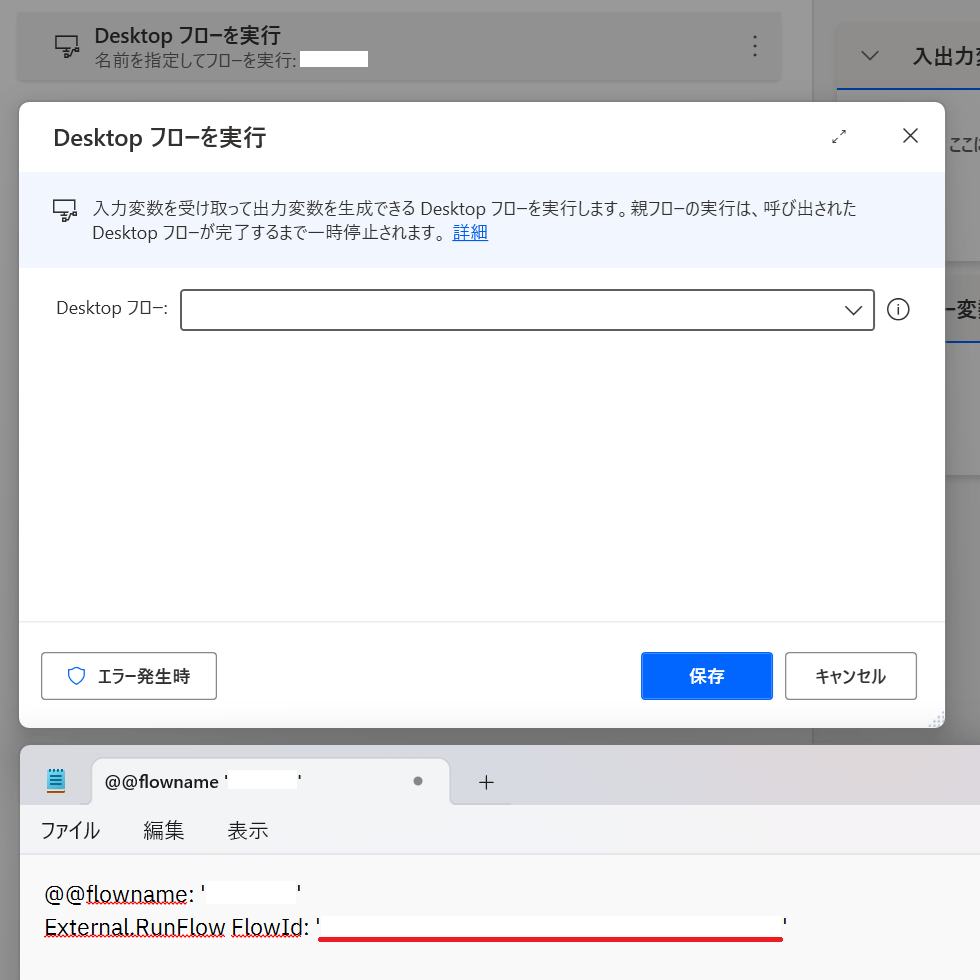This screenshot has width=980, height=980.
Task: Open the エラー発生時 settings
Action: [x=129, y=676]
